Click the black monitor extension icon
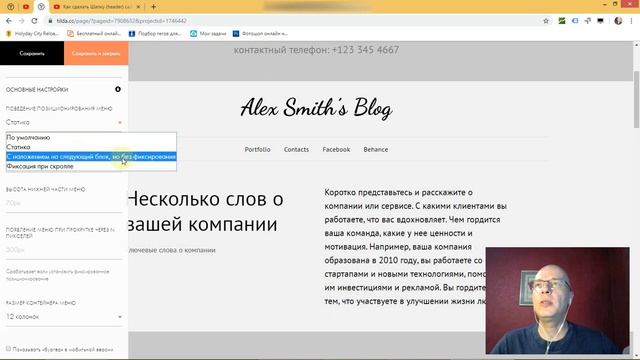 click(x=600, y=21)
